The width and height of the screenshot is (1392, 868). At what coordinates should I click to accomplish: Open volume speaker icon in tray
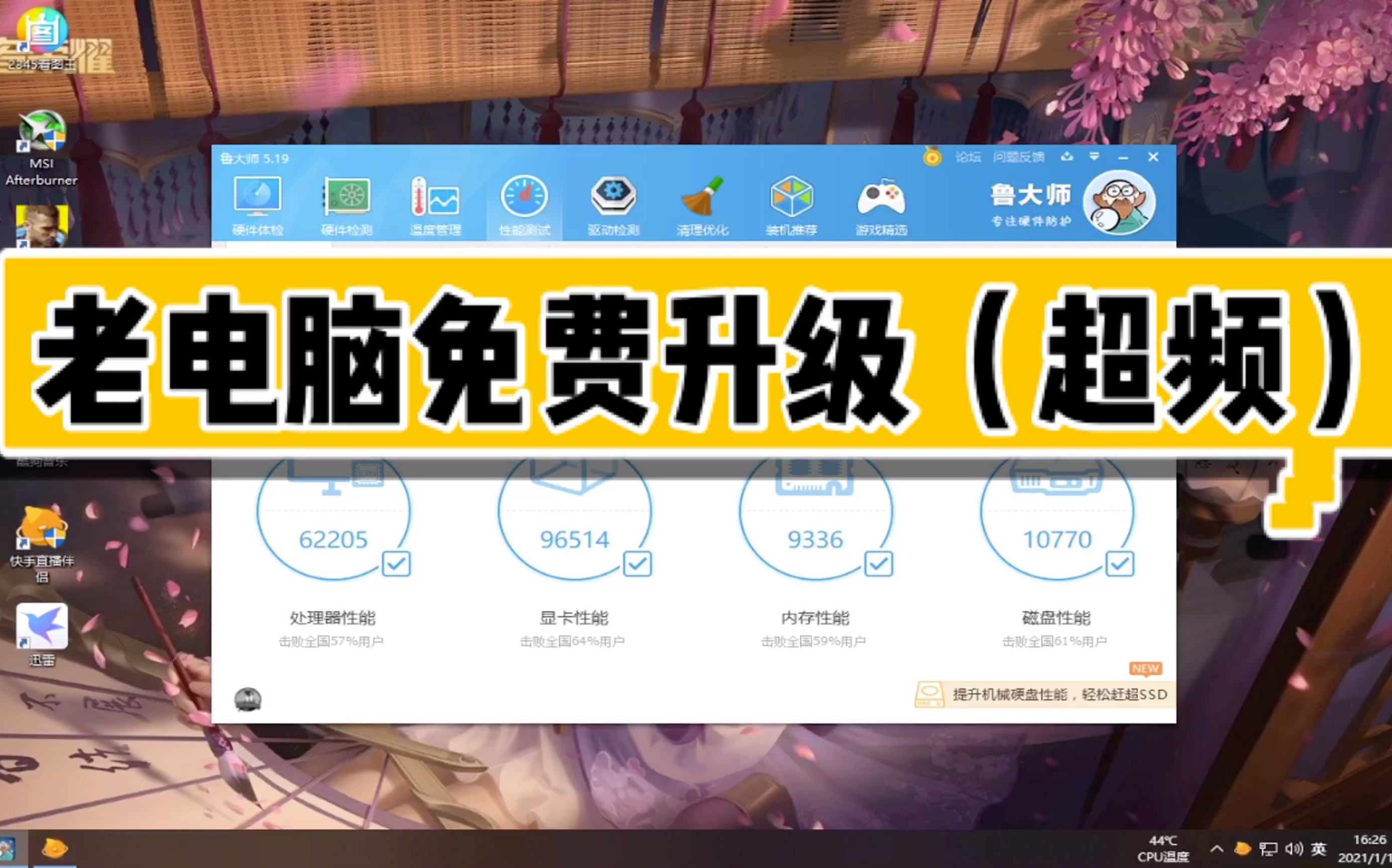click(x=1294, y=848)
